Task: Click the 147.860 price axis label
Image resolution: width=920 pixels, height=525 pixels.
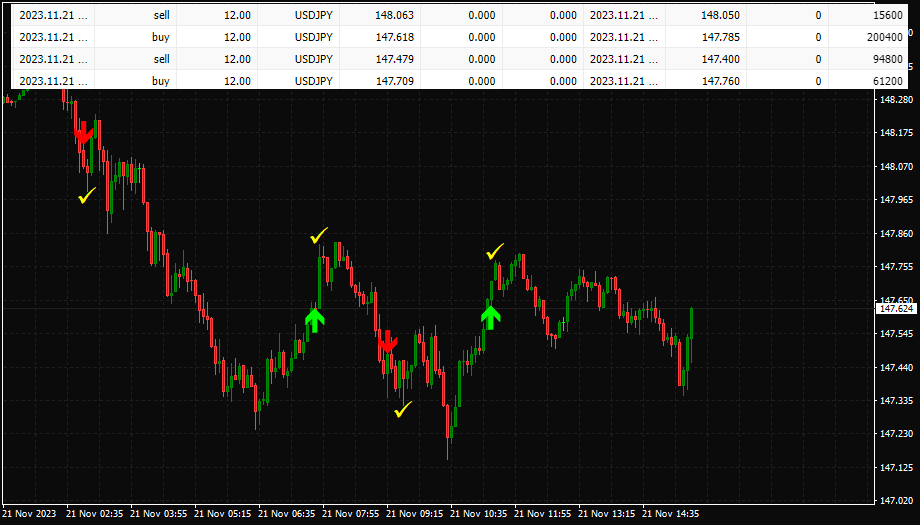Action: [x=896, y=233]
